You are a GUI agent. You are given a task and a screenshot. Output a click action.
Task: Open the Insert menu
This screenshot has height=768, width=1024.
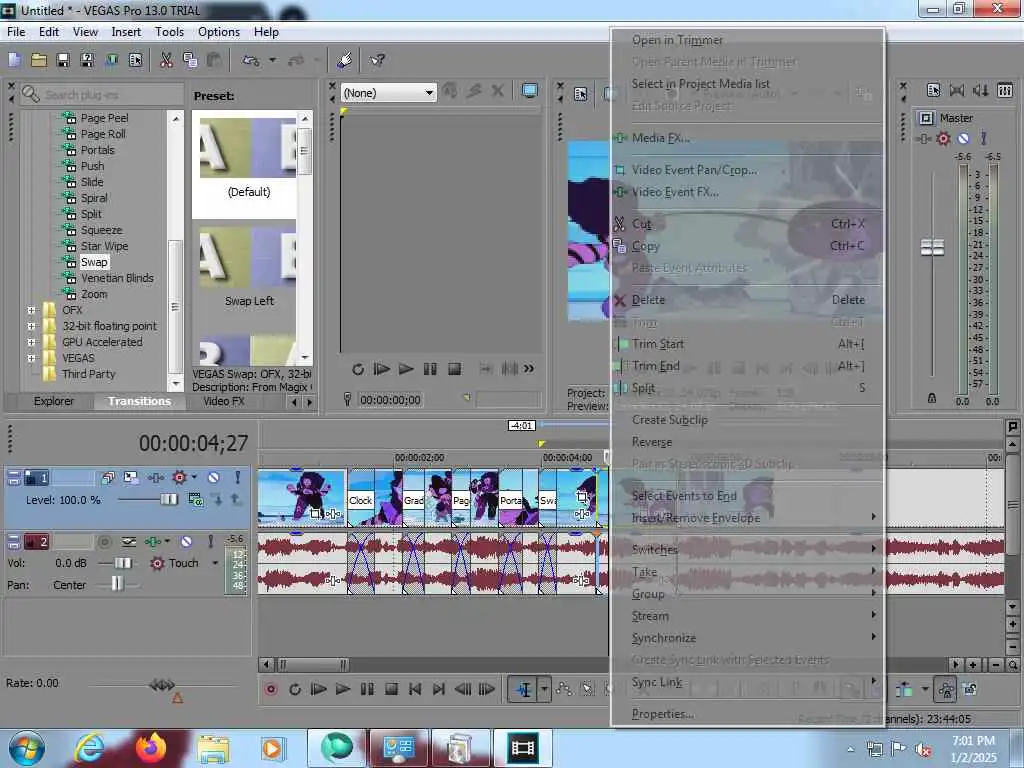tap(126, 32)
